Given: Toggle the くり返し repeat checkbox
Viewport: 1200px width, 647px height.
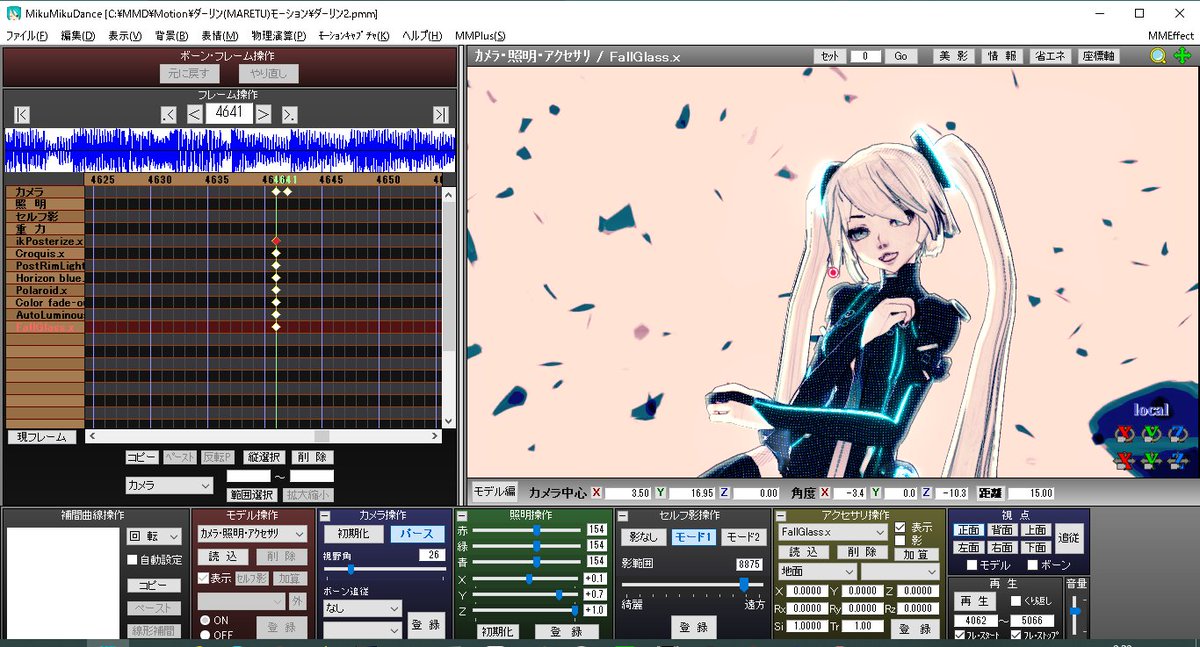Looking at the screenshot, I should point(1016,601).
